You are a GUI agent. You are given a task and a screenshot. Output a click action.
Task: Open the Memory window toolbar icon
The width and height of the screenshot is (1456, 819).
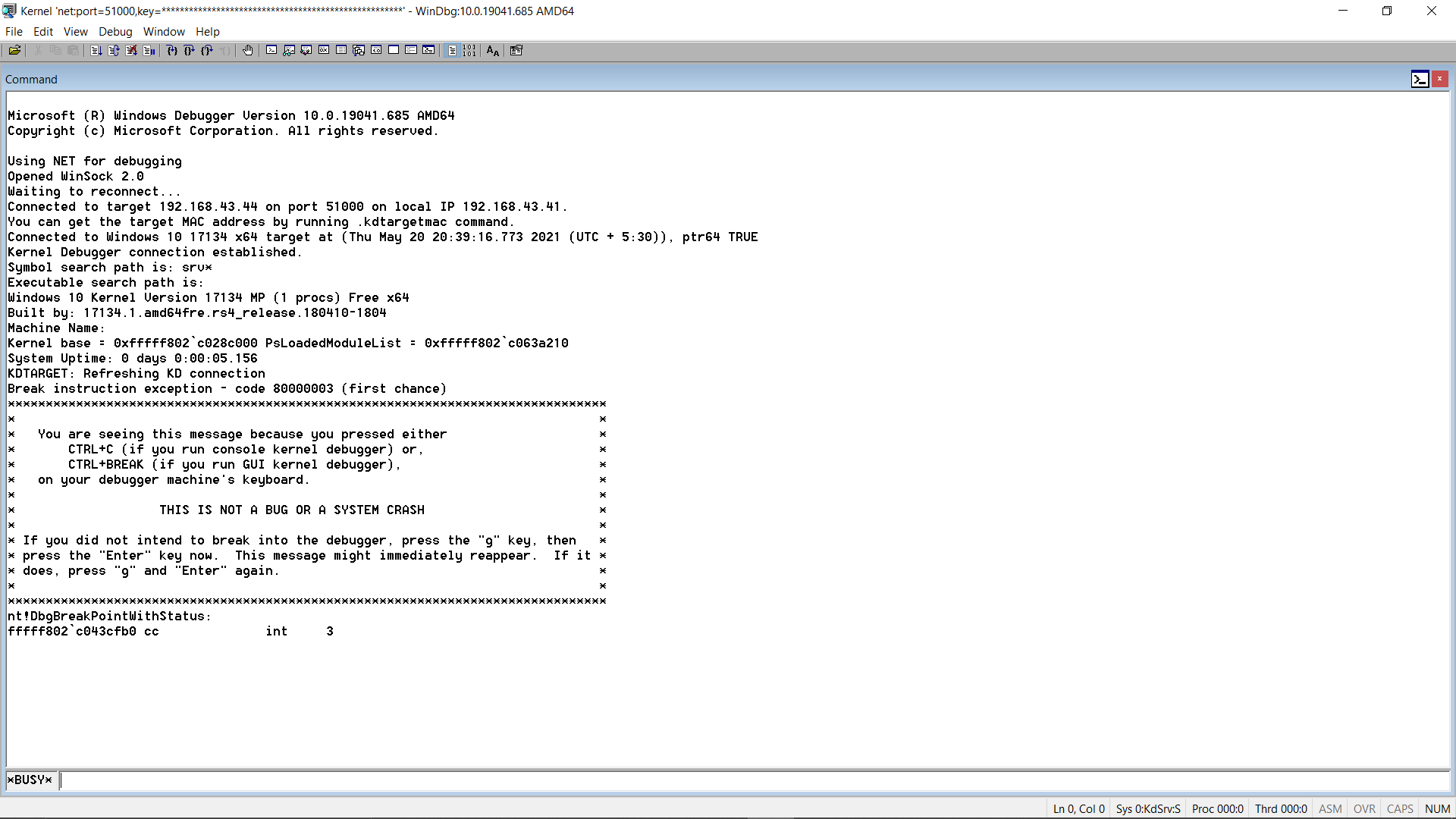341,51
